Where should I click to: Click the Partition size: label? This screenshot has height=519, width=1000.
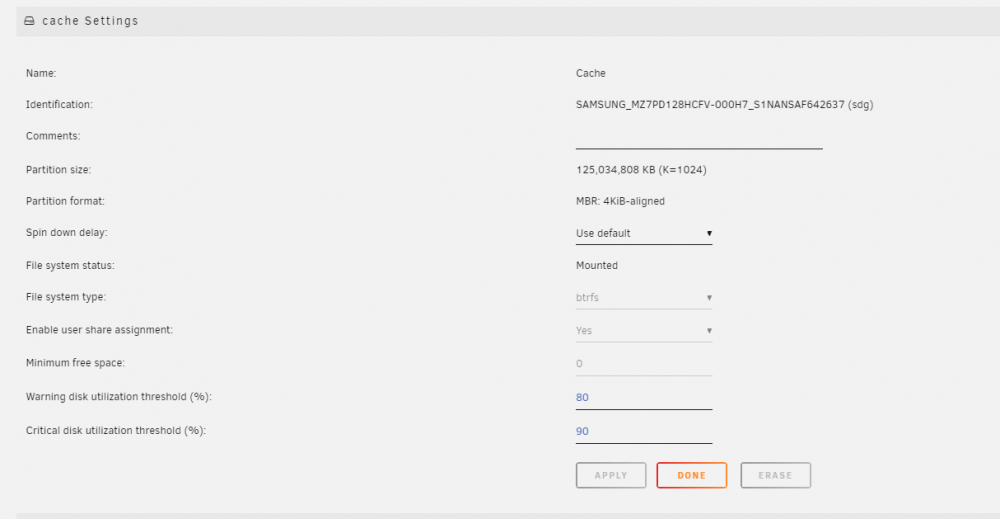pyautogui.click(x=58, y=170)
